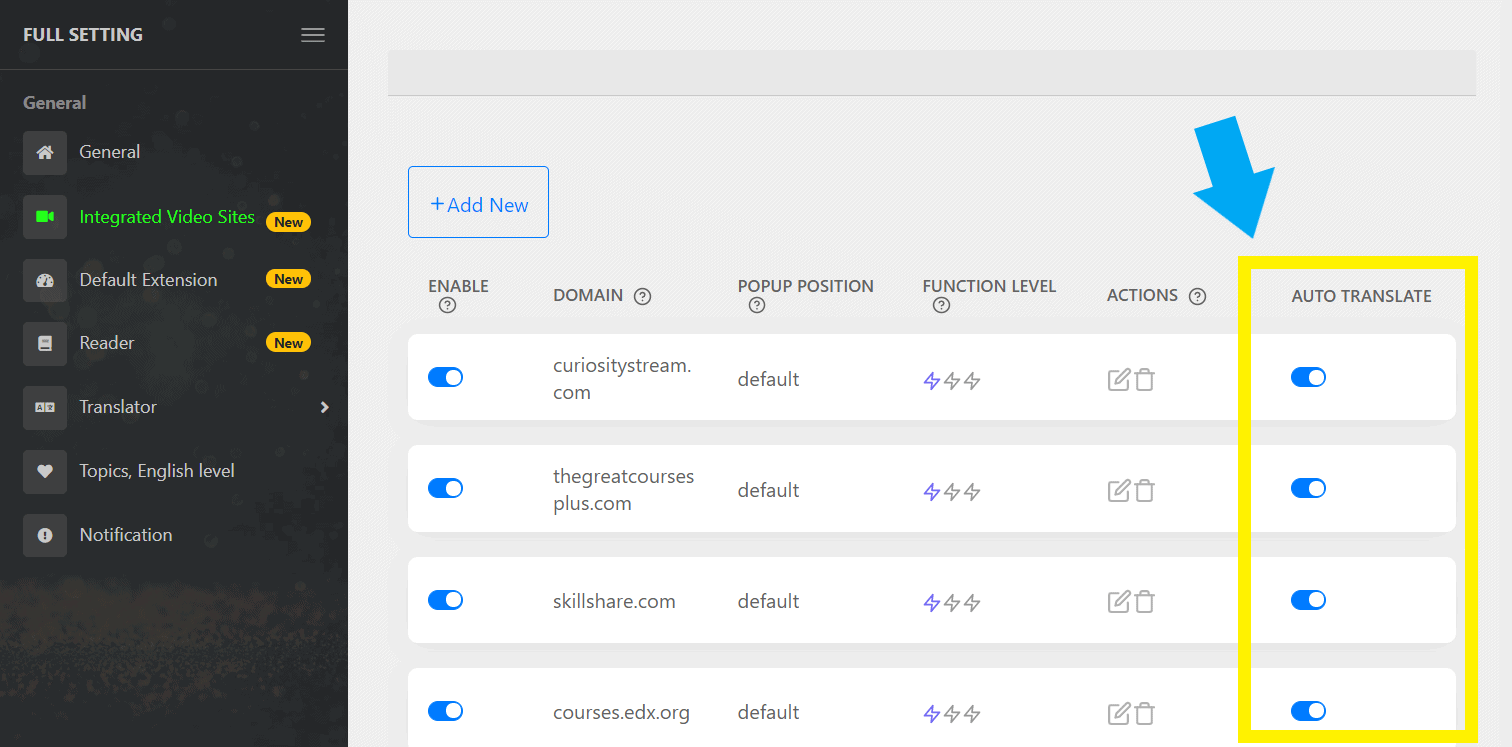The height and width of the screenshot is (747, 1512).
Task: Toggle Enable switch for thegreatcoursesplus.com
Action: 445,488
